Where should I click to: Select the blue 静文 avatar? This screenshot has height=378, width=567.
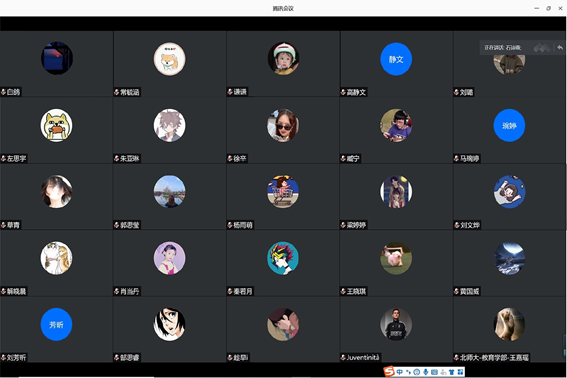click(x=396, y=59)
